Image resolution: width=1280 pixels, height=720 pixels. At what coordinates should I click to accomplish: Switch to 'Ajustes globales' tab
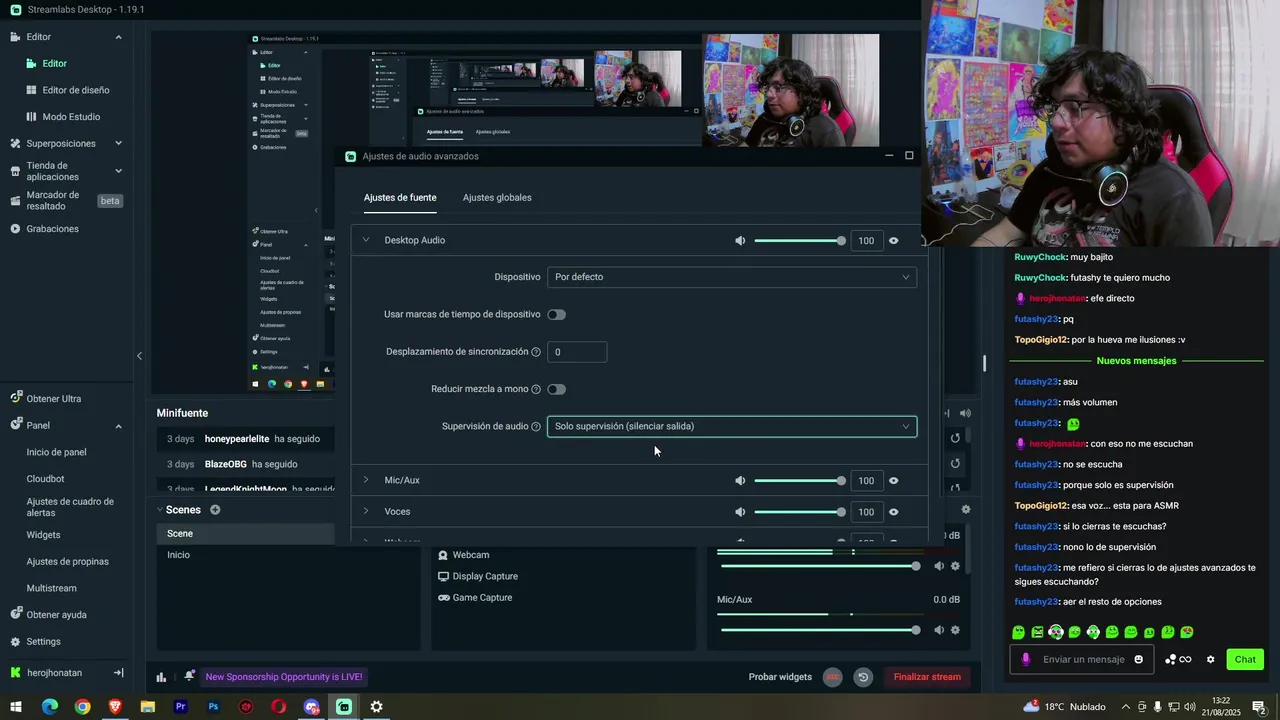pos(497,198)
